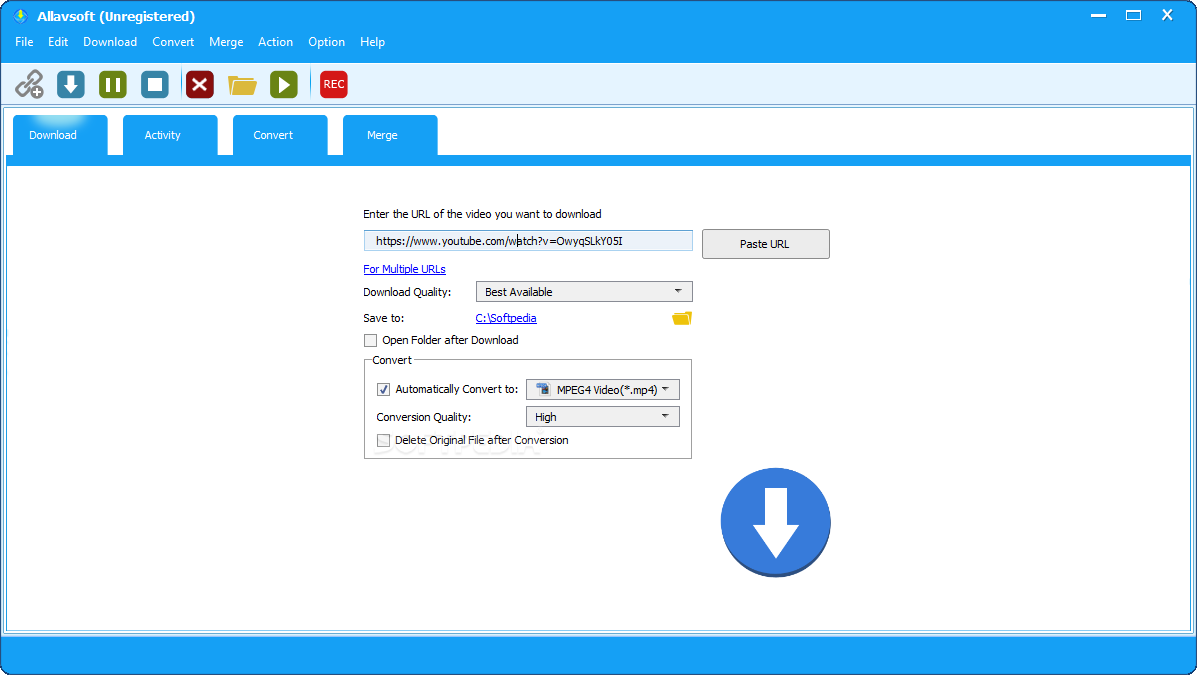Select the Add URL link tool

pyautogui.click(x=30, y=84)
